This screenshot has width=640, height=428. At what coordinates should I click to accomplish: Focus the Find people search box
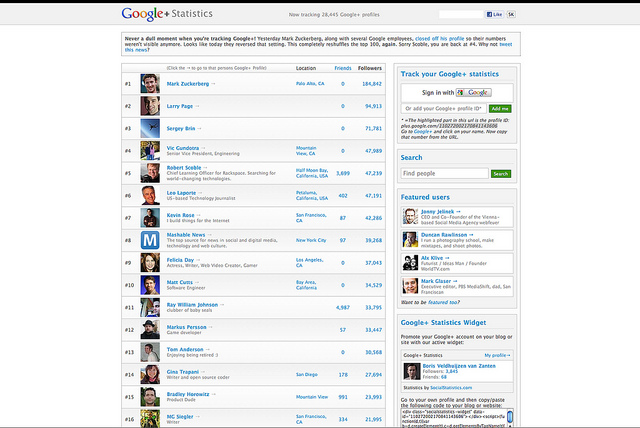point(444,173)
